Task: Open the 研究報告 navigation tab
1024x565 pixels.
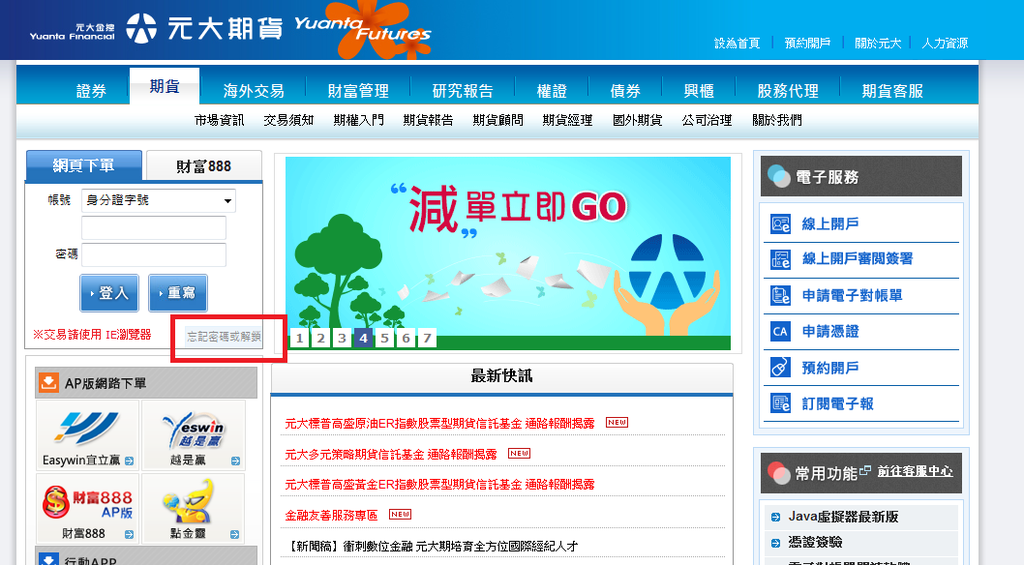Action: 462,91
